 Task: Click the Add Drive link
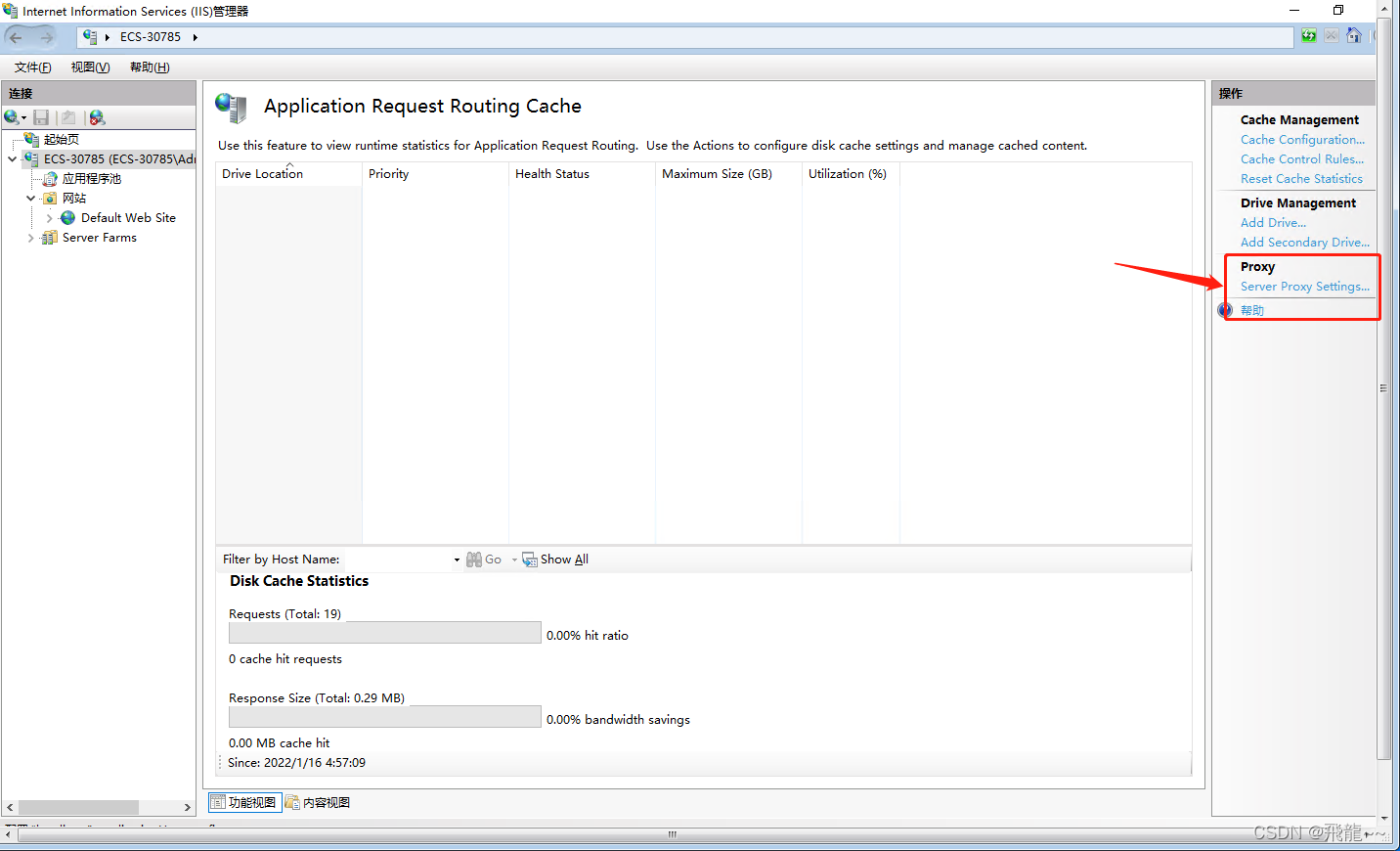pyautogui.click(x=1273, y=223)
